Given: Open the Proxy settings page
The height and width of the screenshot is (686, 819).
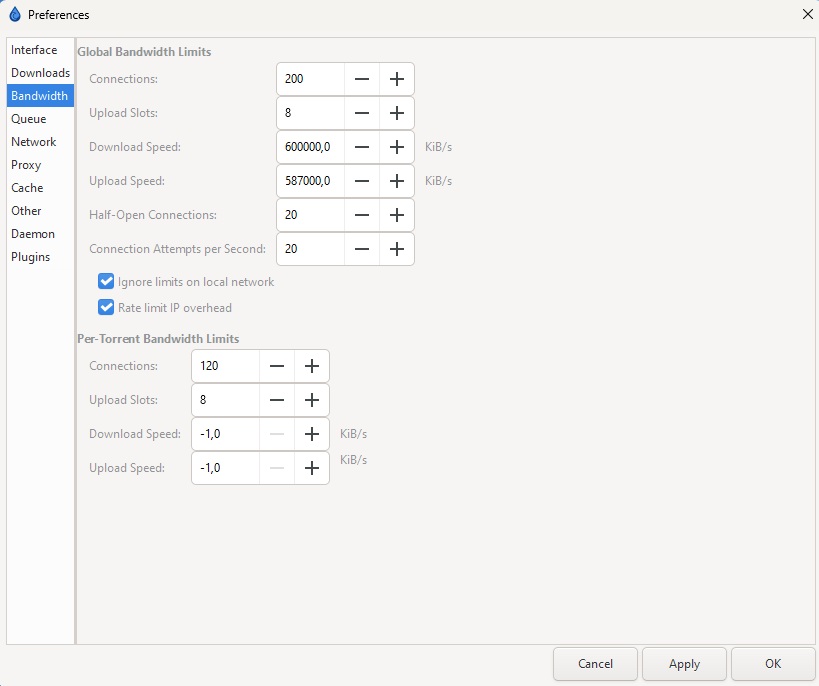Looking at the screenshot, I should tap(40, 165).
